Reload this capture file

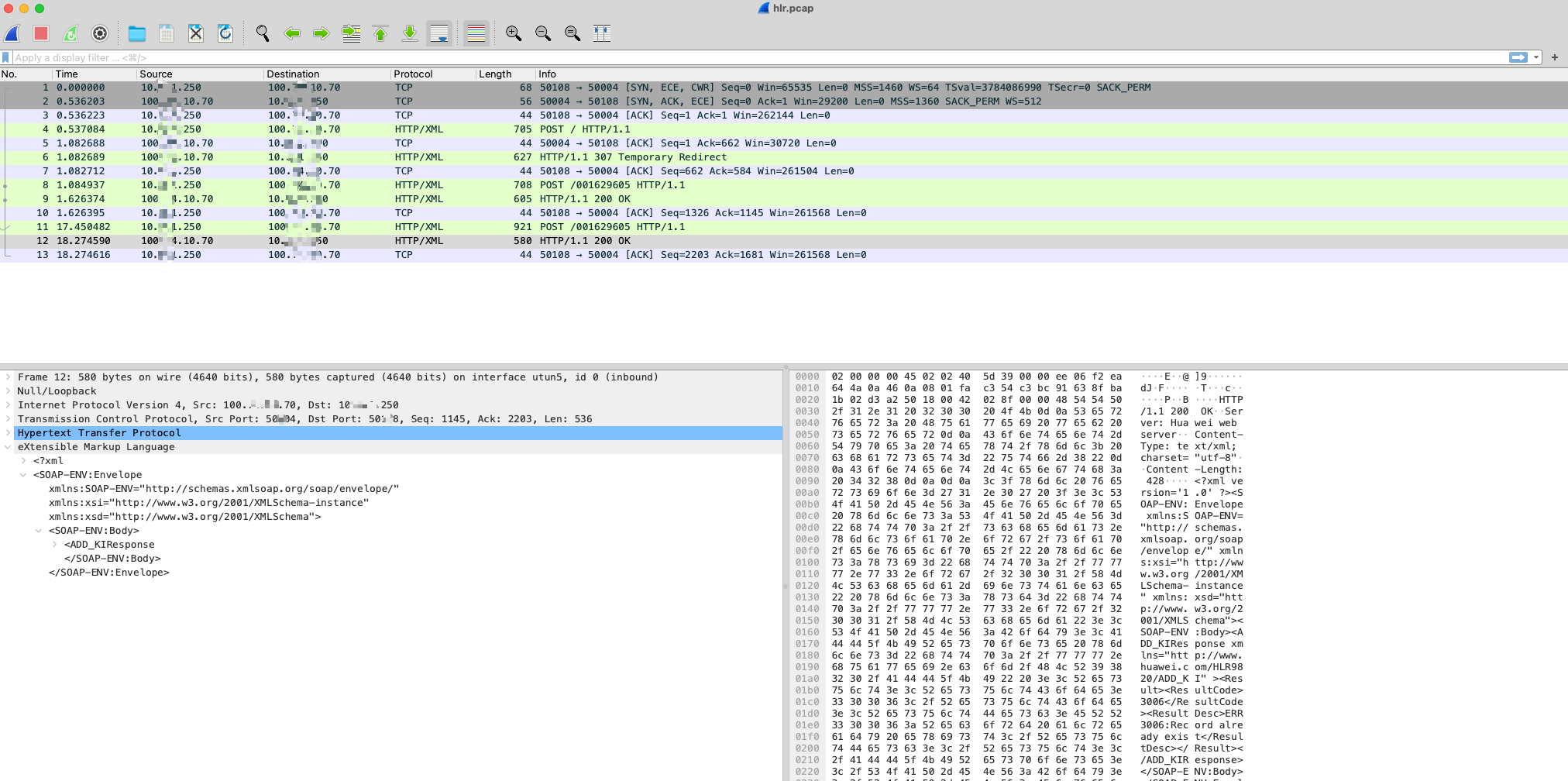[225, 33]
